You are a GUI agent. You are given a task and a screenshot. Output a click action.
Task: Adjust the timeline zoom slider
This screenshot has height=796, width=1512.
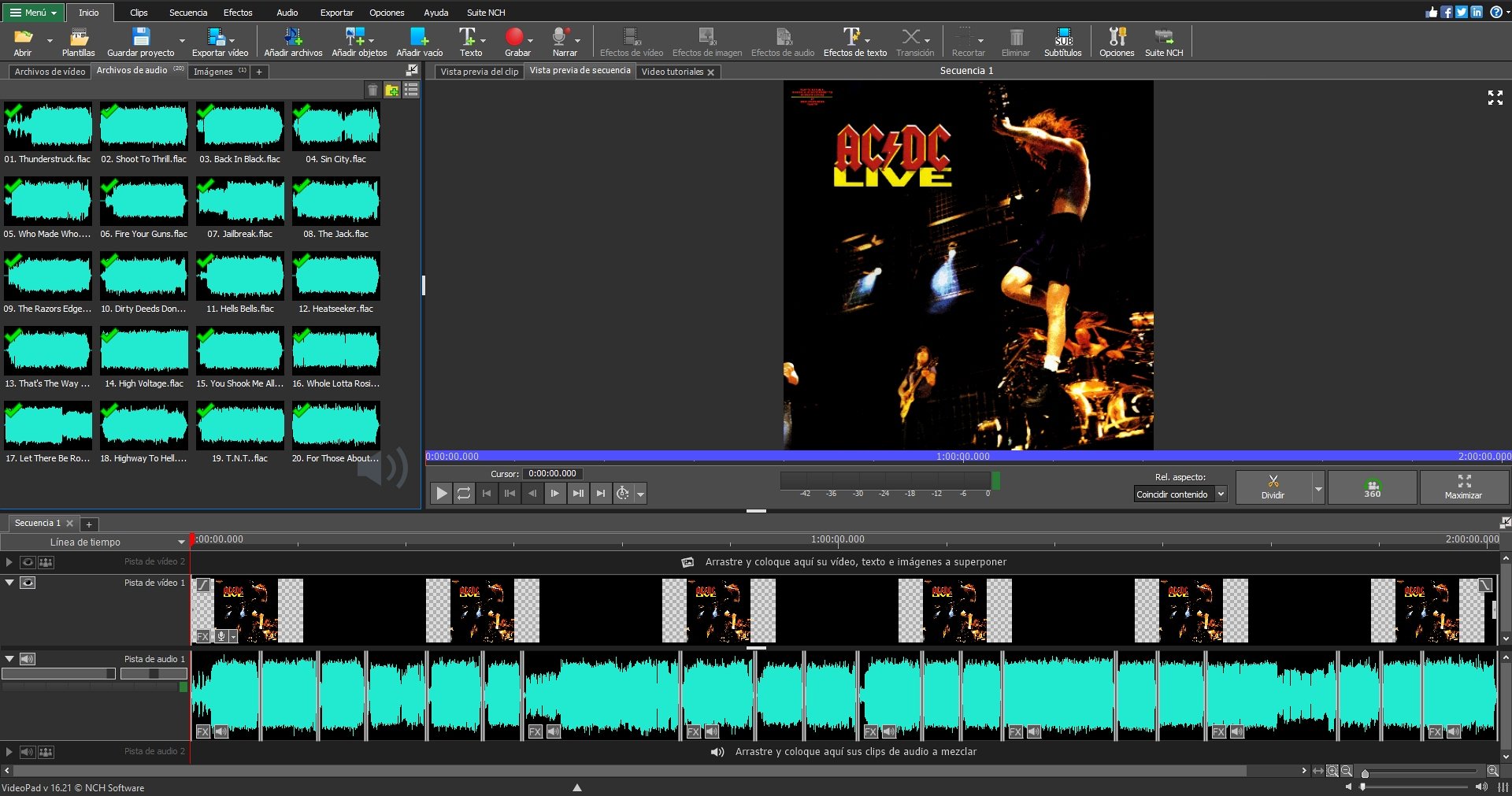click(1420, 773)
